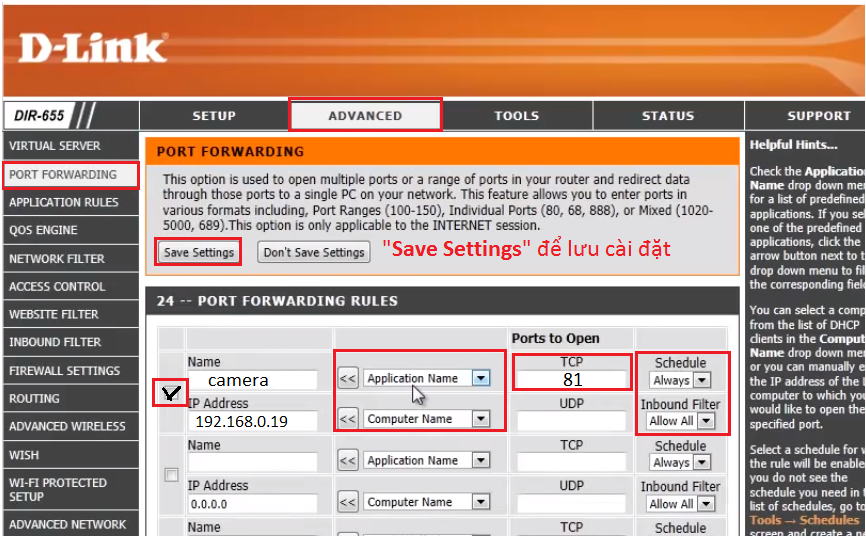Click second rule's IP Address 0.0.0.0 field

tap(252, 504)
